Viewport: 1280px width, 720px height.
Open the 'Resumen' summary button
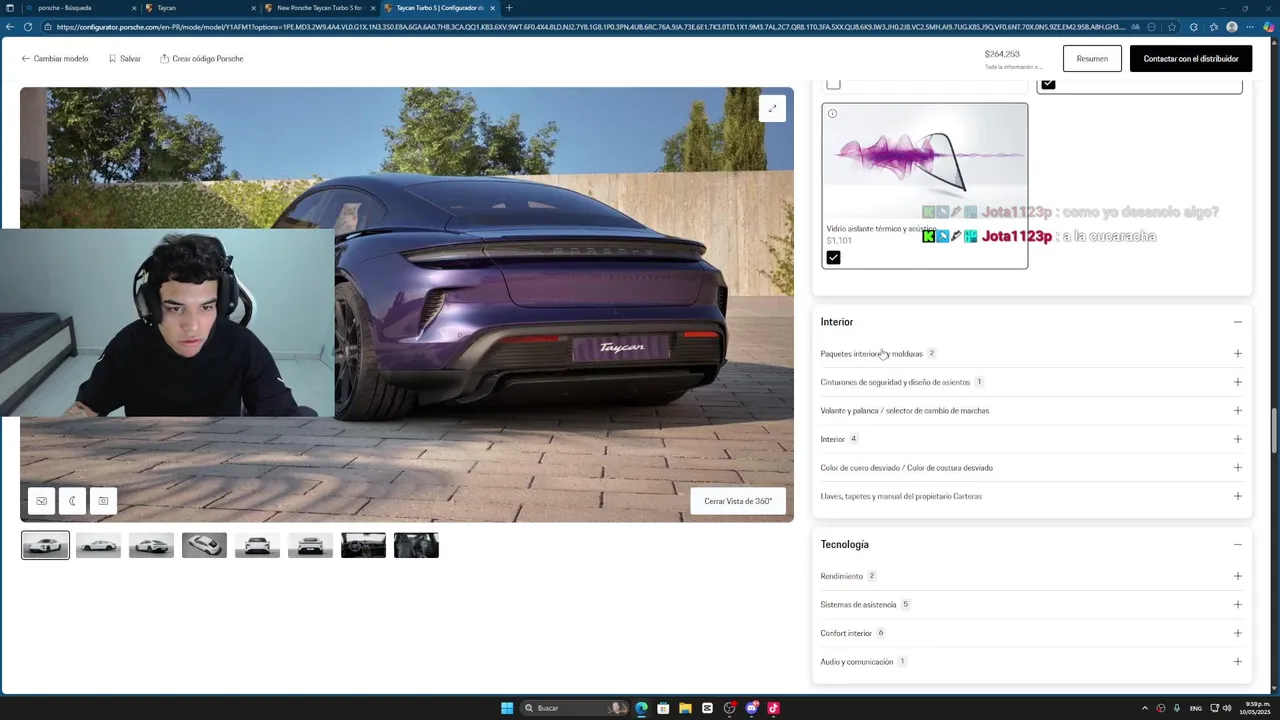pyautogui.click(x=1092, y=59)
